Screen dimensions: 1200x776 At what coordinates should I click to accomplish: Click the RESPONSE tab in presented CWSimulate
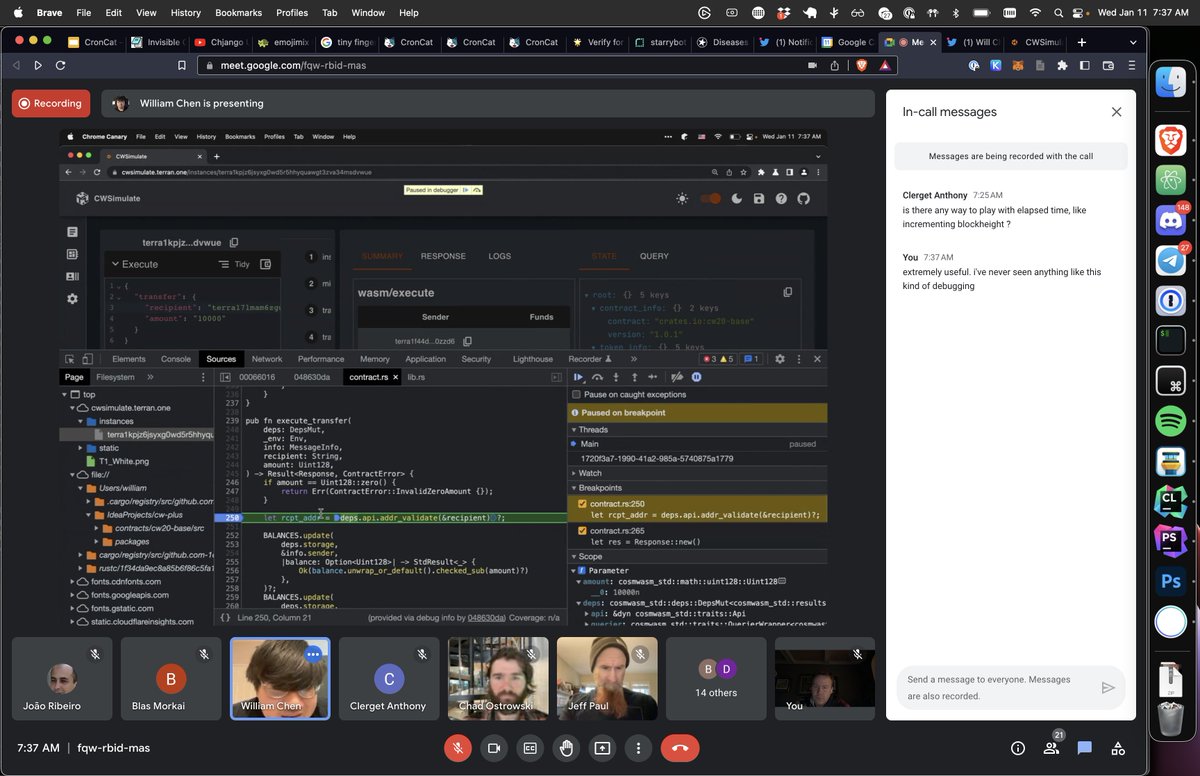(x=443, y=256)
